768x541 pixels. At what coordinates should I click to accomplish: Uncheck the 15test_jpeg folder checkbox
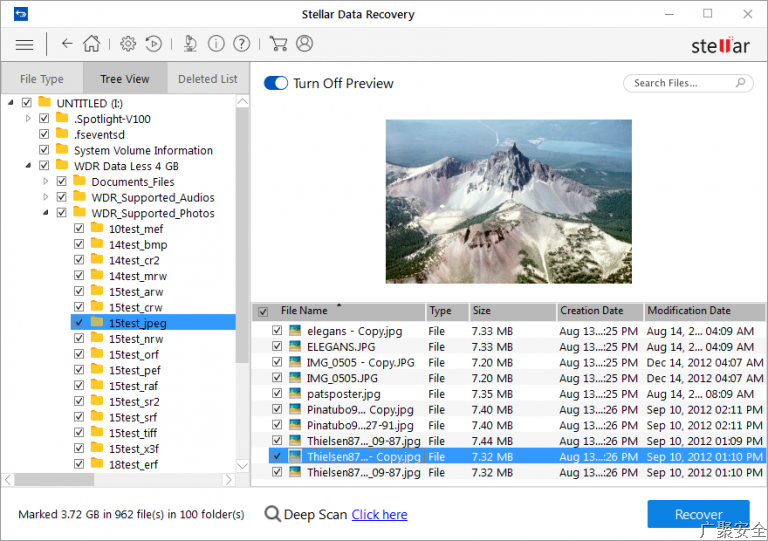point(79,322)
